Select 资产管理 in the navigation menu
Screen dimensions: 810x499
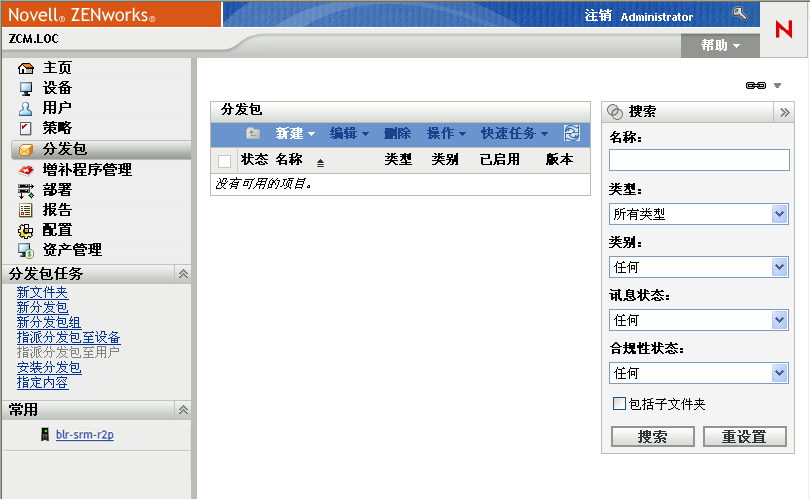72,250
